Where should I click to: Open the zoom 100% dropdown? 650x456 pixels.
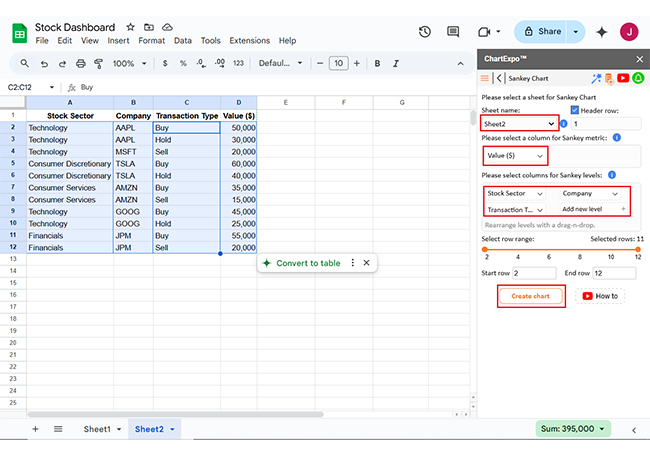[x=130, y=63]
